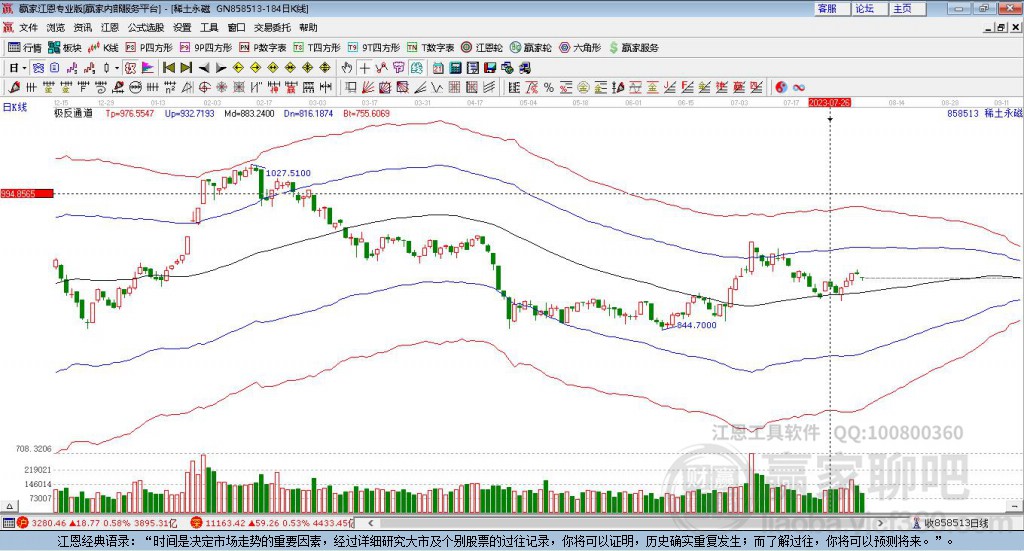The width and height of the screenshot is (1024, 551).
Task: Step forward with black right arrow
Action: pyautogui.click(x=221, y=68)
